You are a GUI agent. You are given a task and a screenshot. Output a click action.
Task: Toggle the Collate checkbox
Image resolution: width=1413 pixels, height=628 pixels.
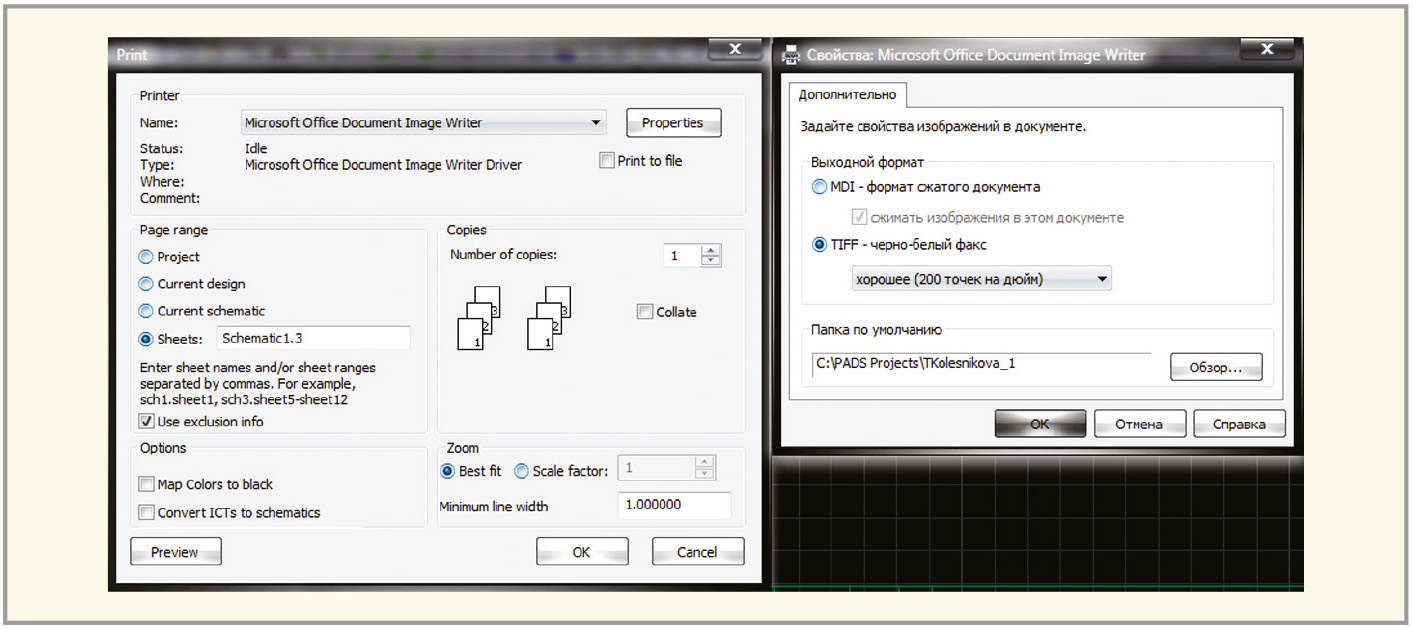pos(645,312)
